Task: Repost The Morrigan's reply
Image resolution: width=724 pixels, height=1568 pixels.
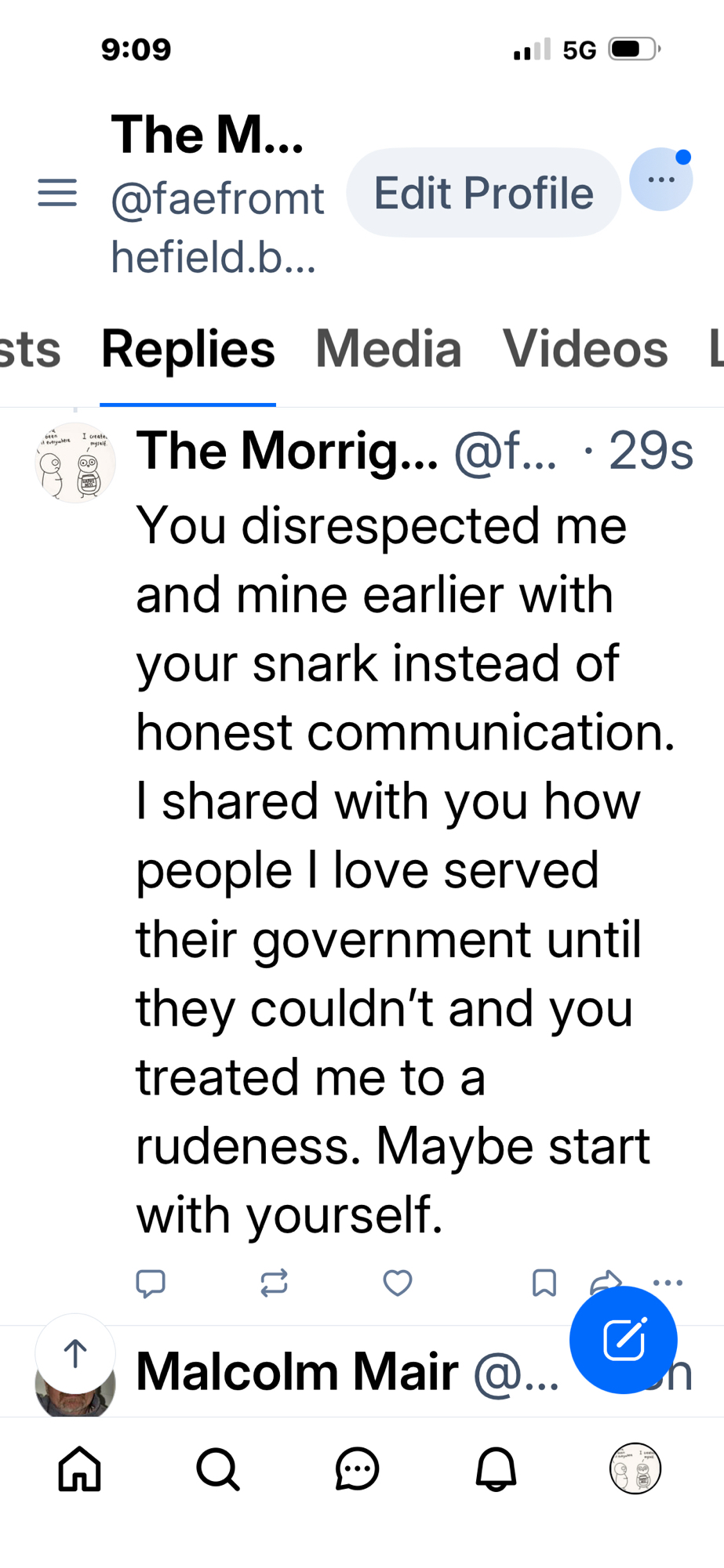Action: (274, 1283)
